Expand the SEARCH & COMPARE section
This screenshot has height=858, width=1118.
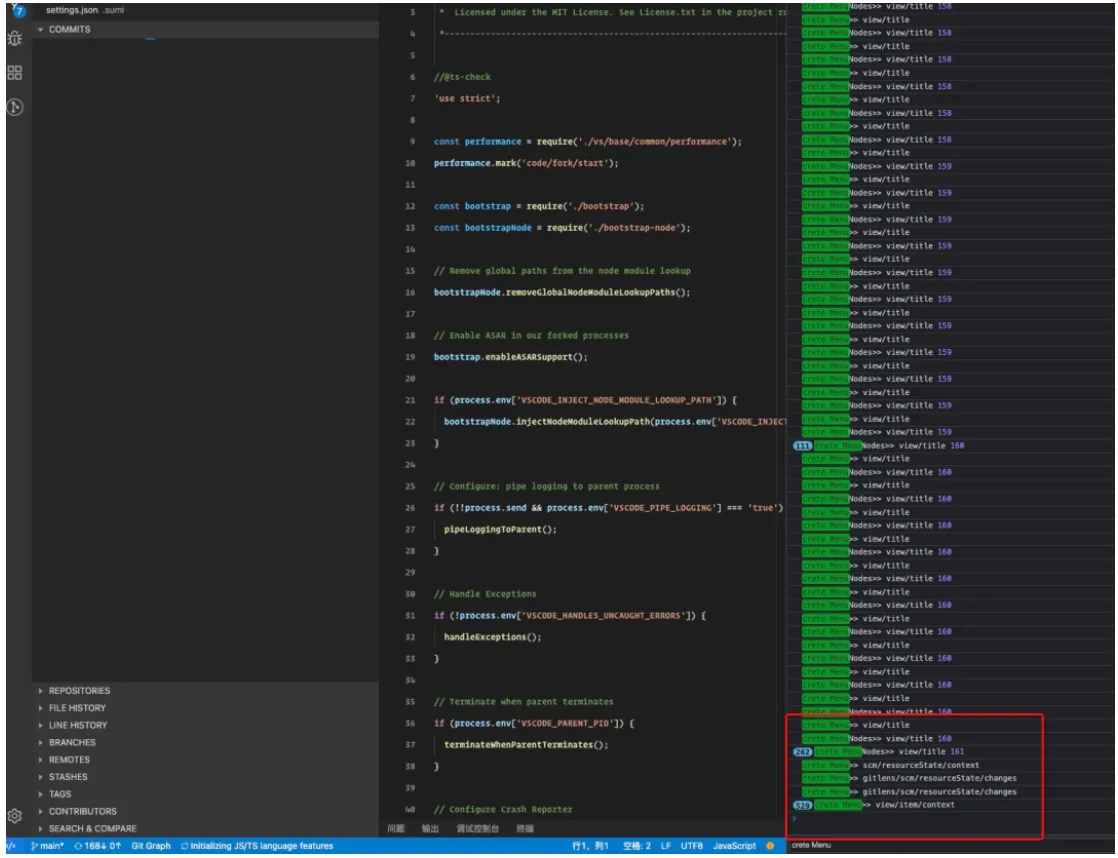coord(205,828)
